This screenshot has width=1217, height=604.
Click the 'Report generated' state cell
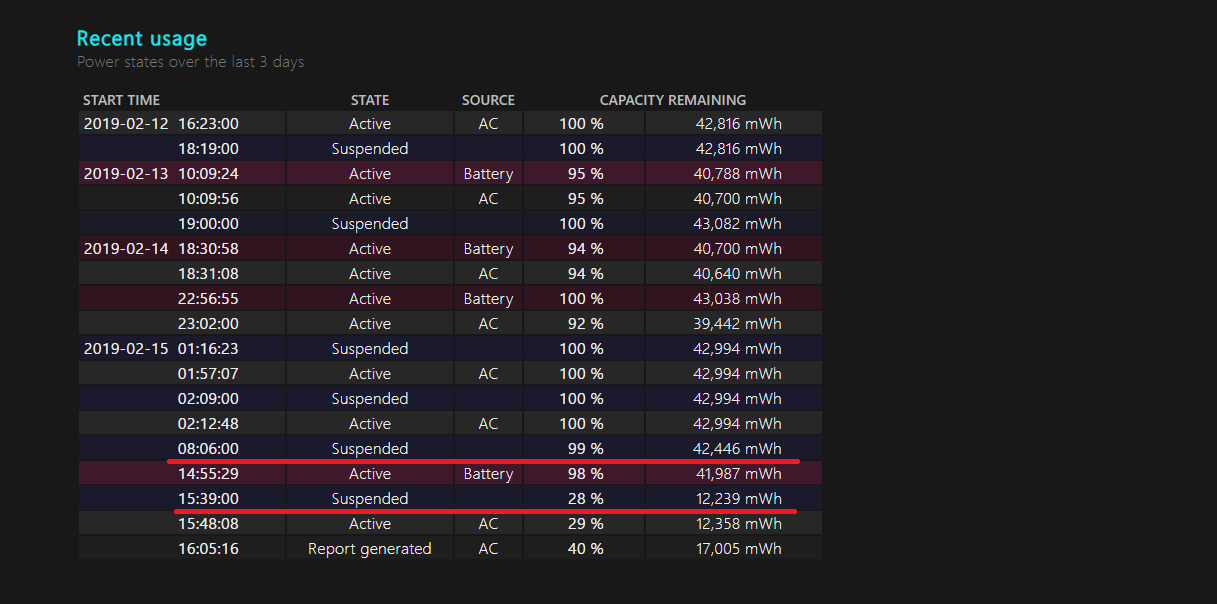(x=370, y=549)
